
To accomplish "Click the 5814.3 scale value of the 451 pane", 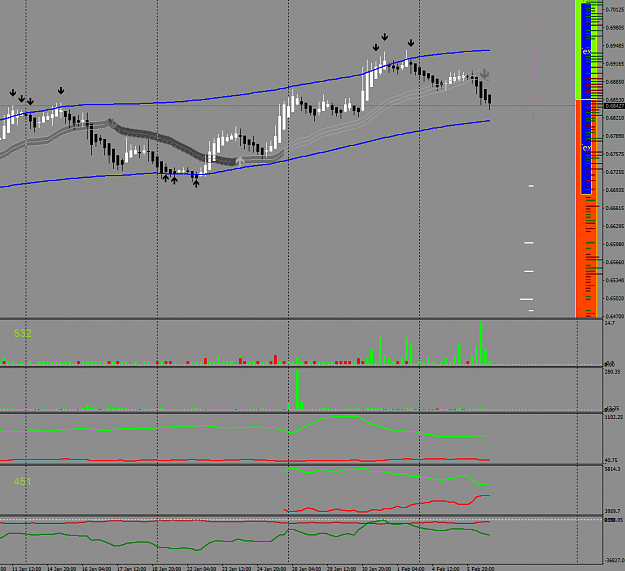I will click(x=612, y=469).
